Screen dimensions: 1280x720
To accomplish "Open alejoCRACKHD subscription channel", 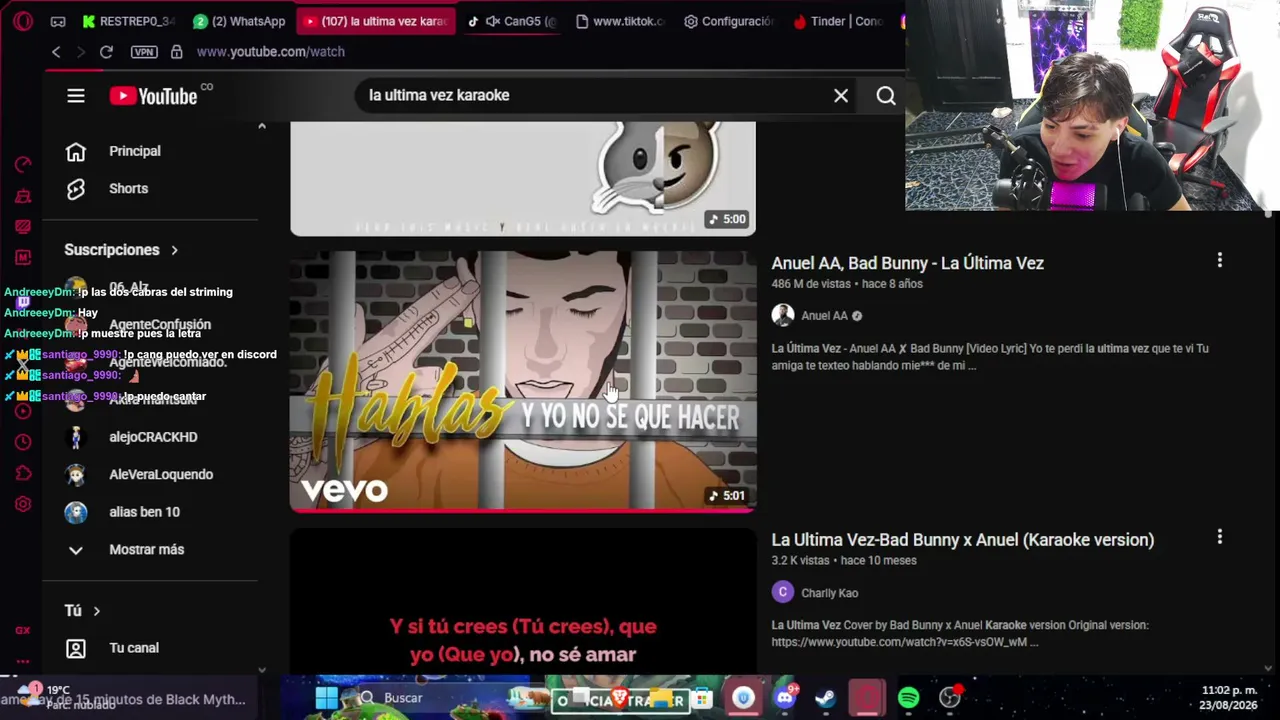I will point(151,437).
